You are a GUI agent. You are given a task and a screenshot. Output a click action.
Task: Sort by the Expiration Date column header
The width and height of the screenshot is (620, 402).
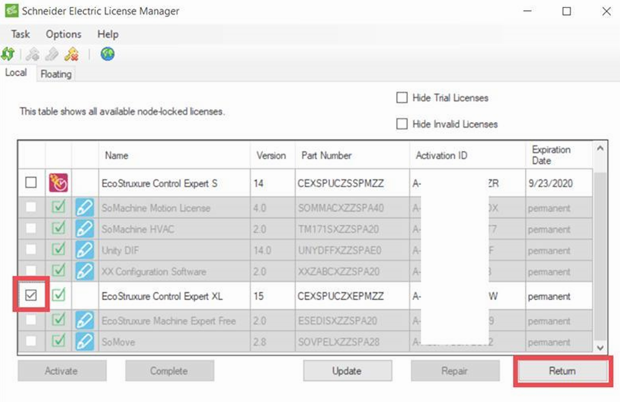[559, 155]
